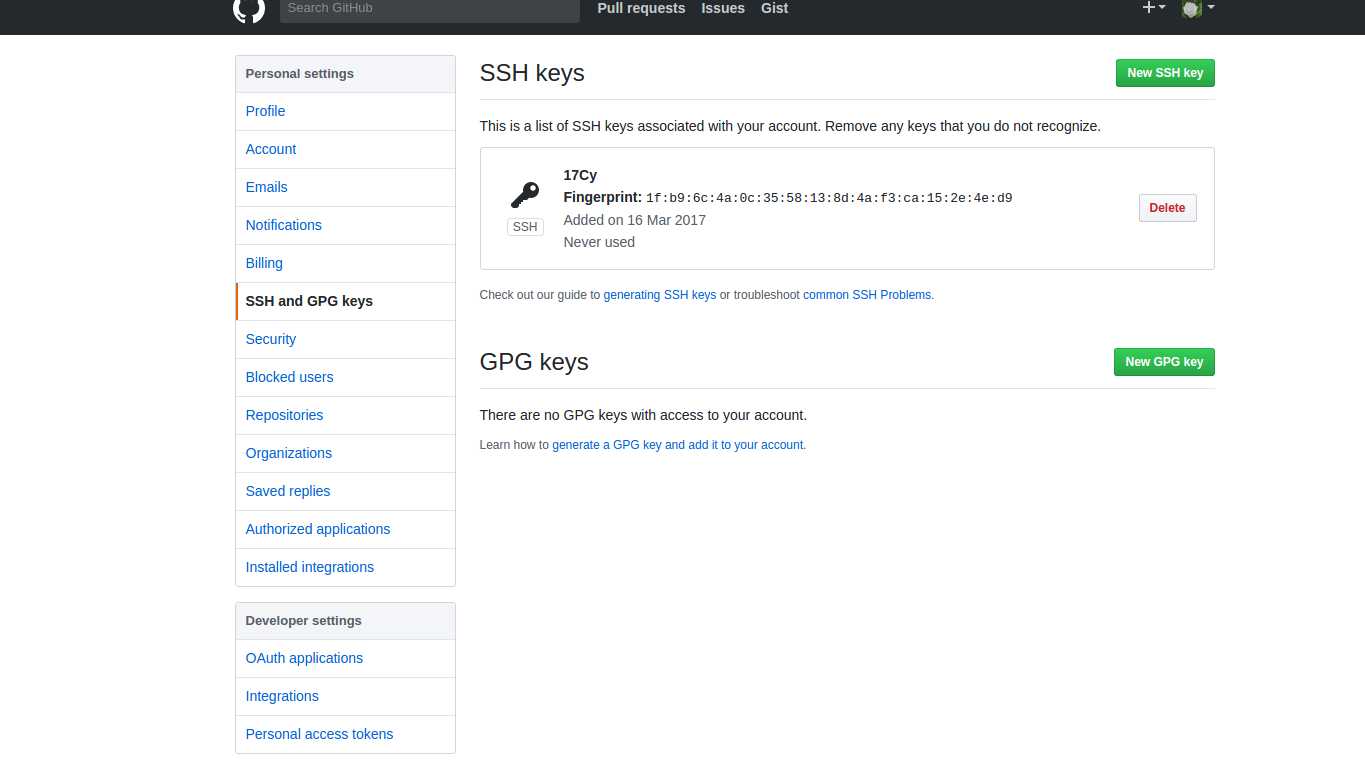Screen dimensions: 1365x772
Task: Open the plus create-new dropdown
Action: click(x=1153, y=8)
